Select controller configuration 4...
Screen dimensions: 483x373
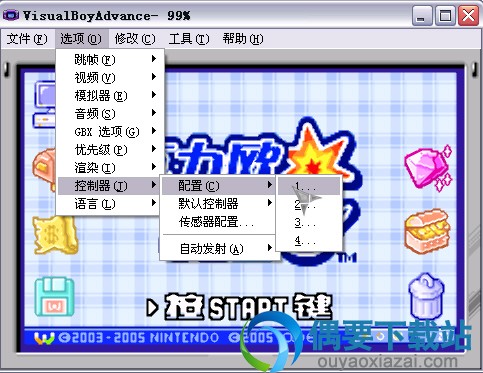coord(309,240)
